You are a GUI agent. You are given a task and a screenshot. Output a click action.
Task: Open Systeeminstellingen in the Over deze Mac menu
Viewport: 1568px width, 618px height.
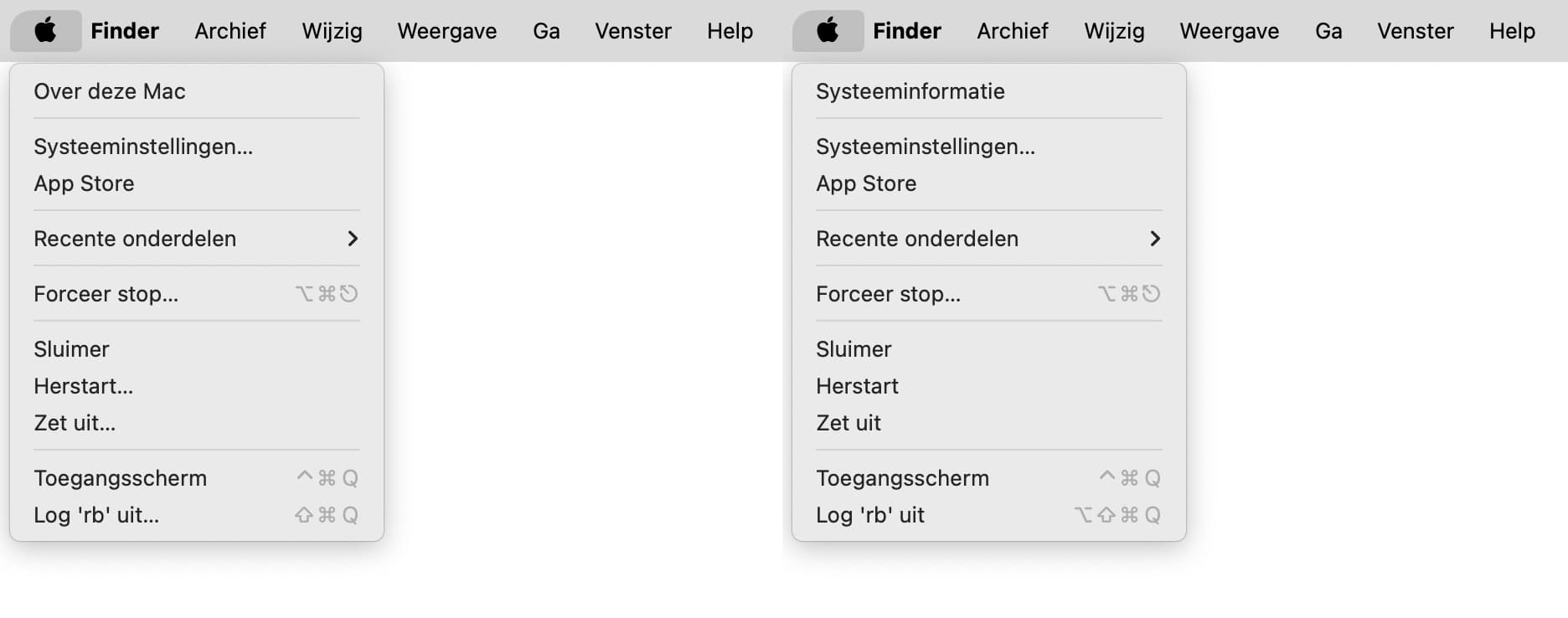coord(143,147)
